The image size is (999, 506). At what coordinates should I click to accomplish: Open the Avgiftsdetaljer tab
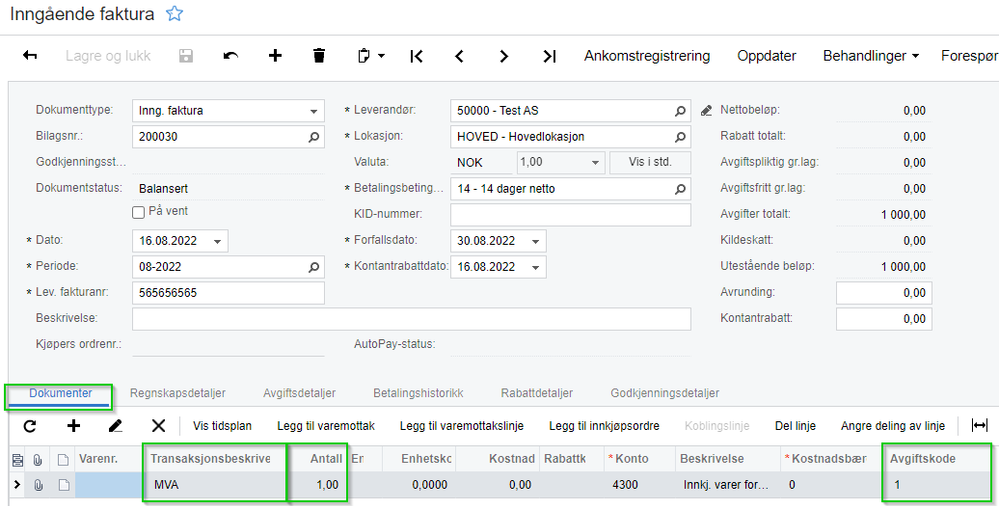pyautogui.click(x=299, y=393)
